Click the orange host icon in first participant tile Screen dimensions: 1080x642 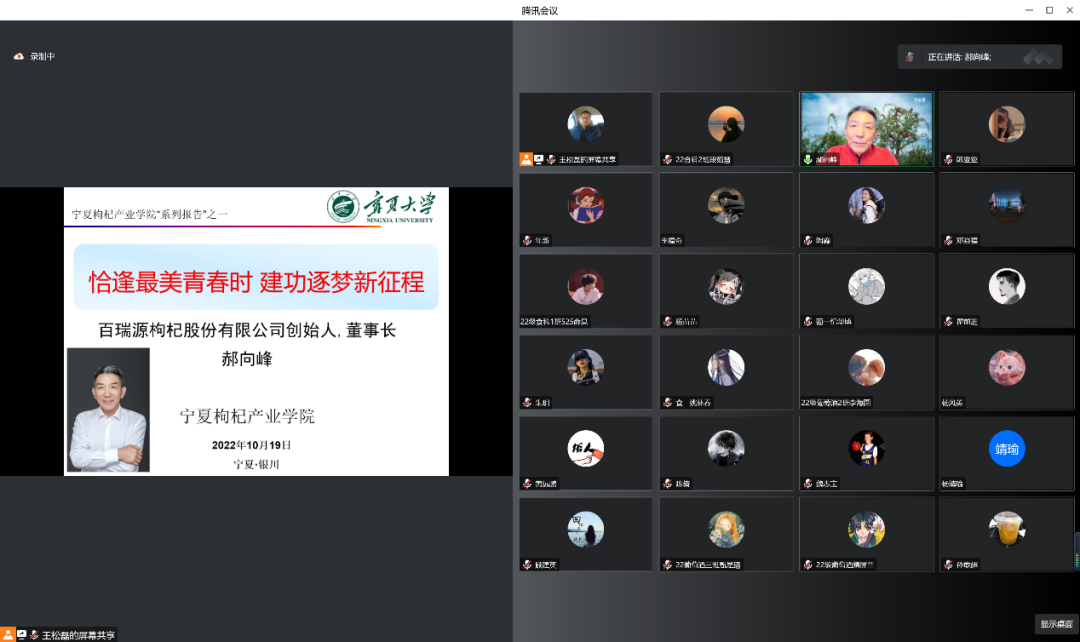click(x=525, y=159)
